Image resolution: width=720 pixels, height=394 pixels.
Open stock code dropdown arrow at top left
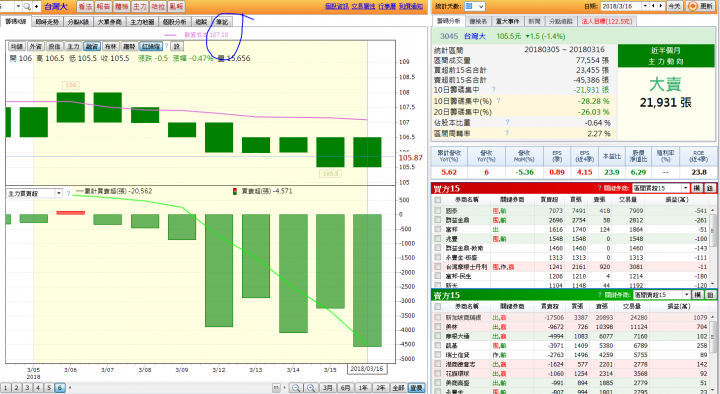[x=18, y=6]
